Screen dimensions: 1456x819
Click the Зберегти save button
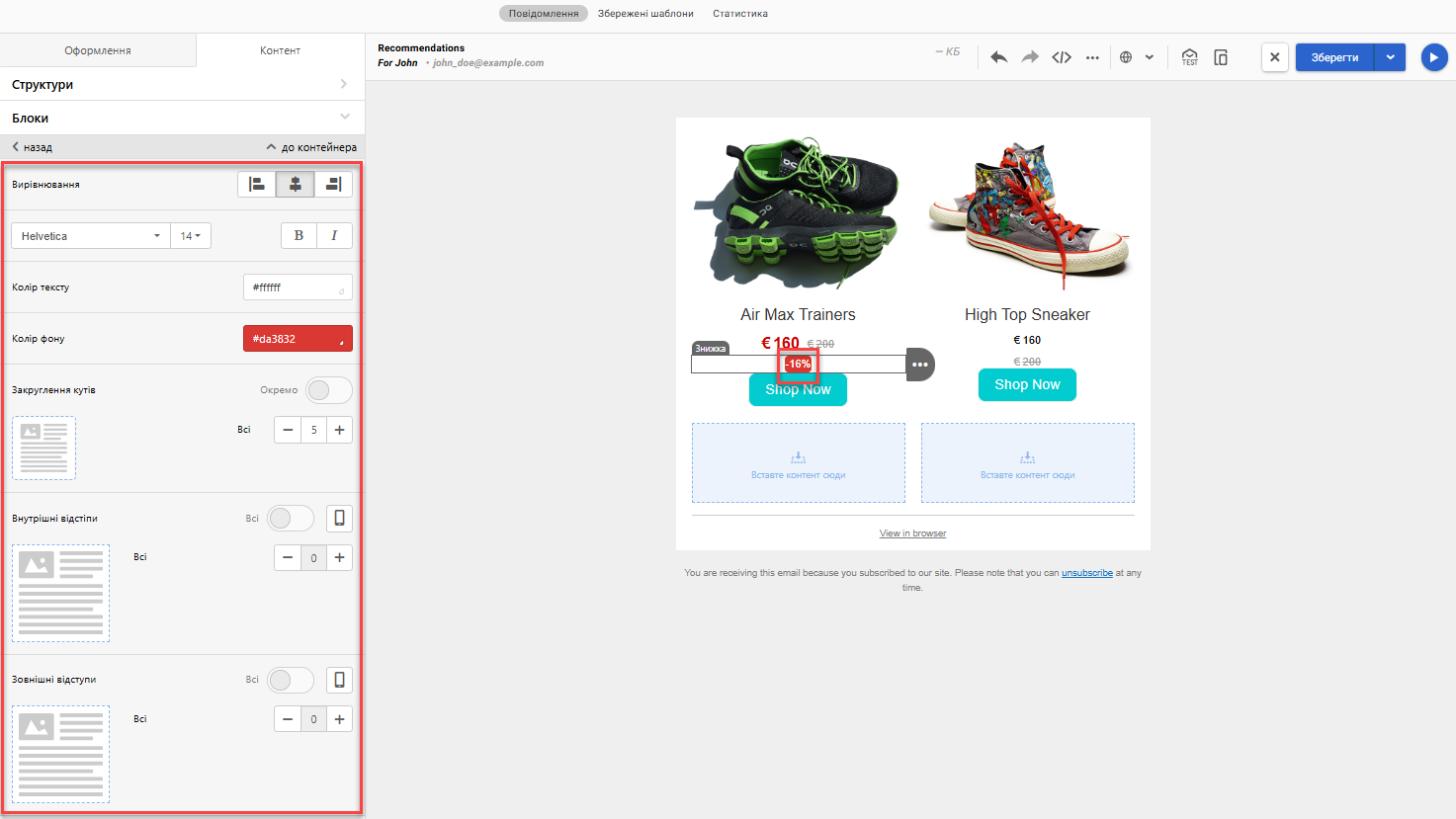pos(1335,57)
